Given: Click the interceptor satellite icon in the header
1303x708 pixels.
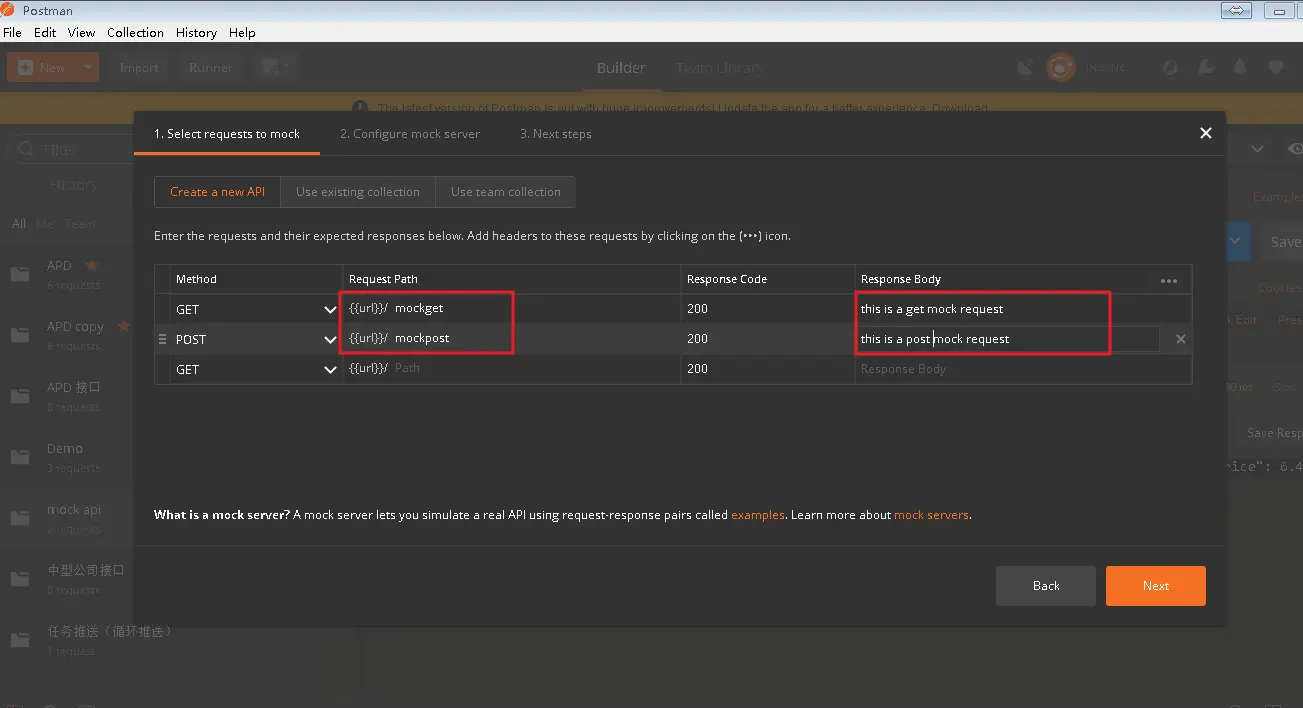Looking at the screenshot, I should pos(1024,68).
